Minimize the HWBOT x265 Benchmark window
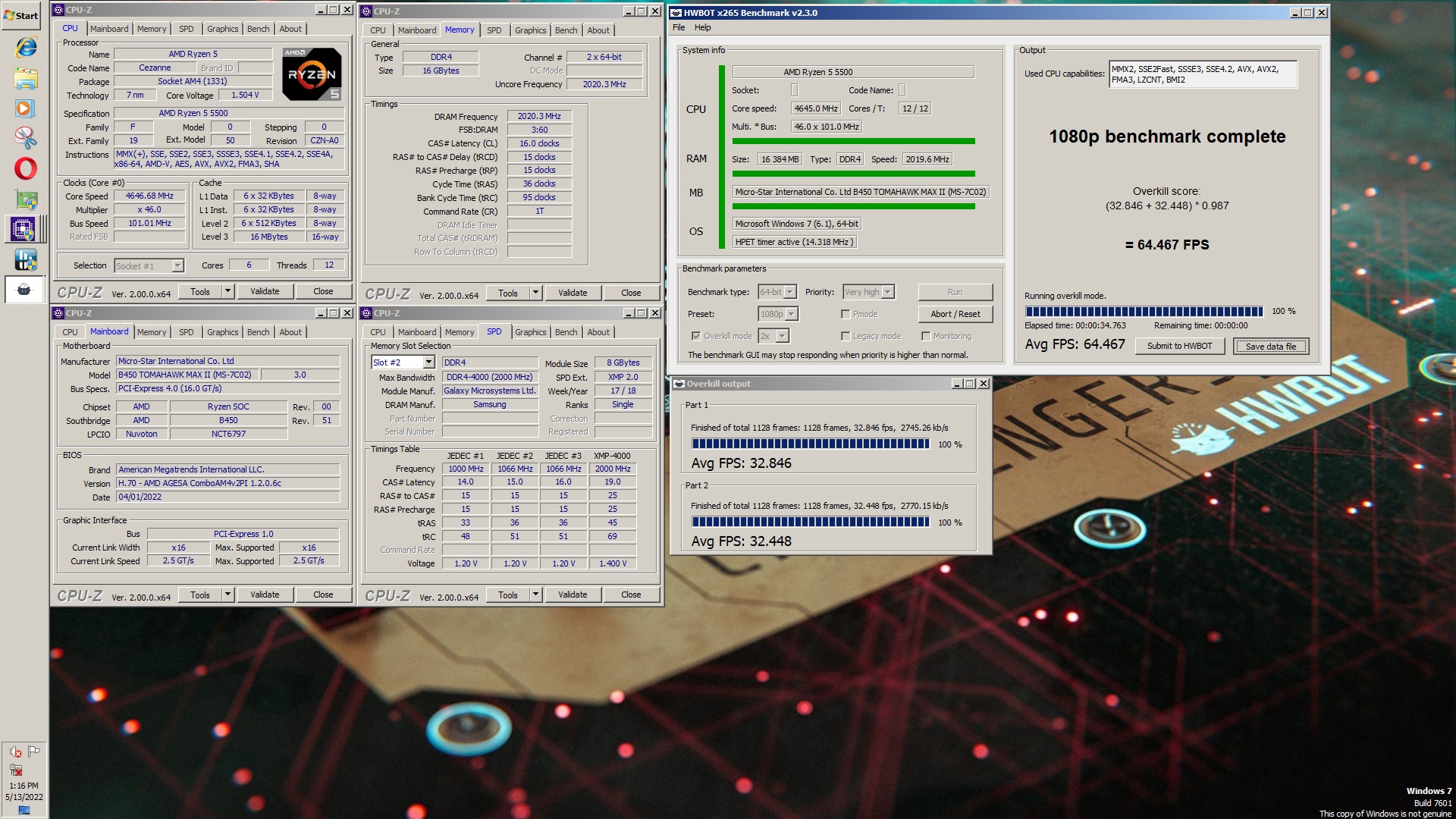The image size is (1456, 819). point(1295,13)
